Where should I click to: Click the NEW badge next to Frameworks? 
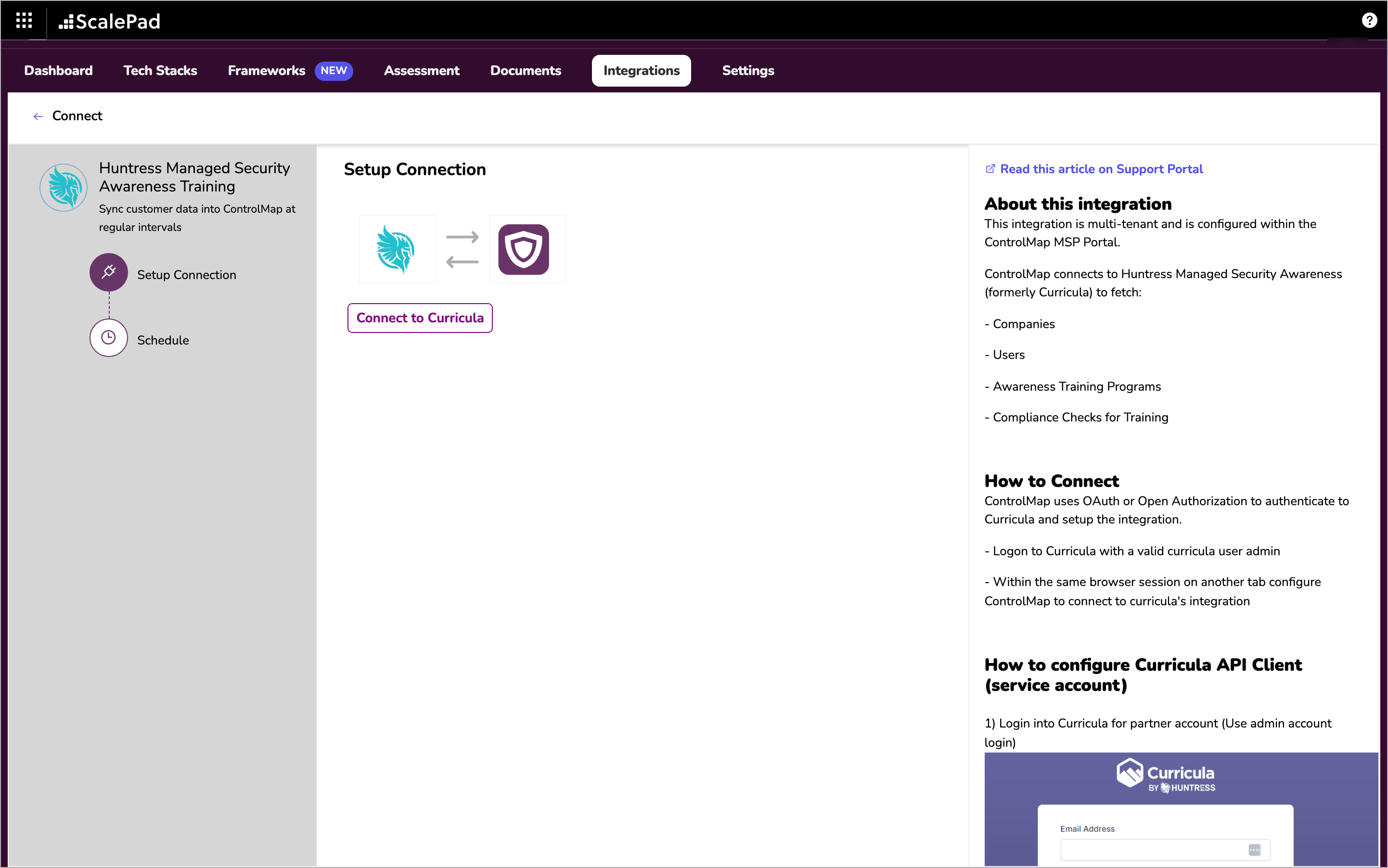(334, 71)
